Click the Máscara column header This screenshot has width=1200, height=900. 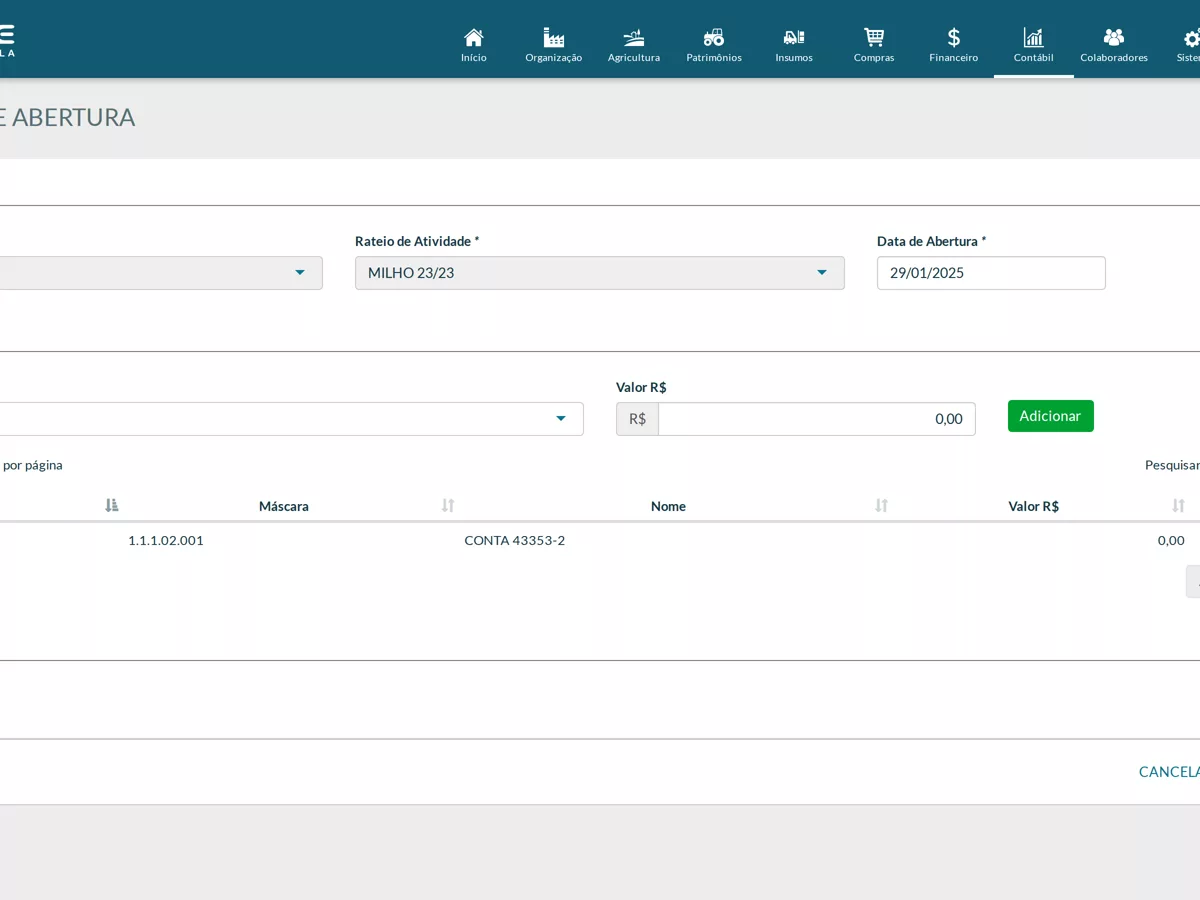click(284, 506)
